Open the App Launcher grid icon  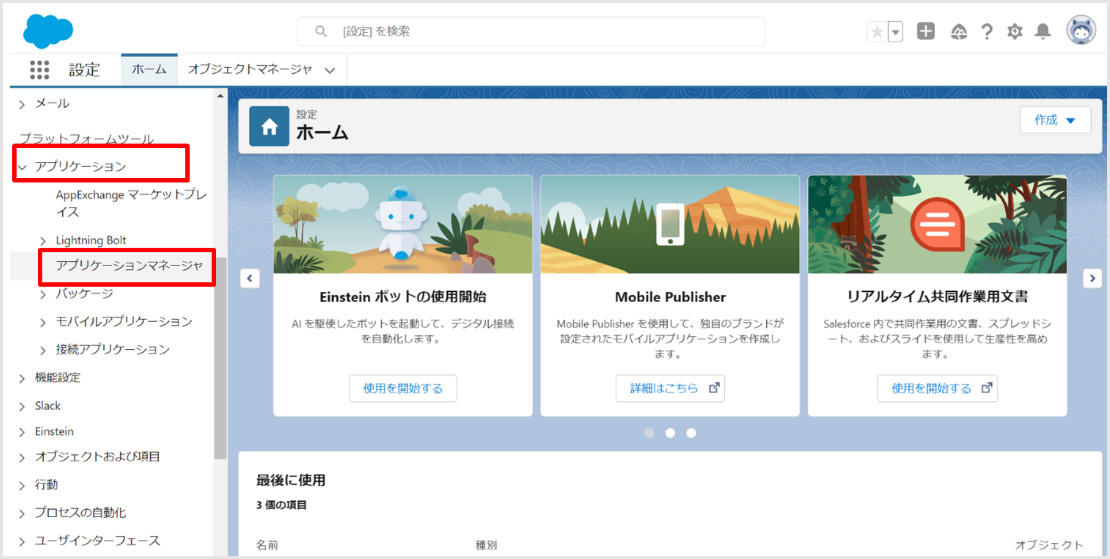click(40, 70)
